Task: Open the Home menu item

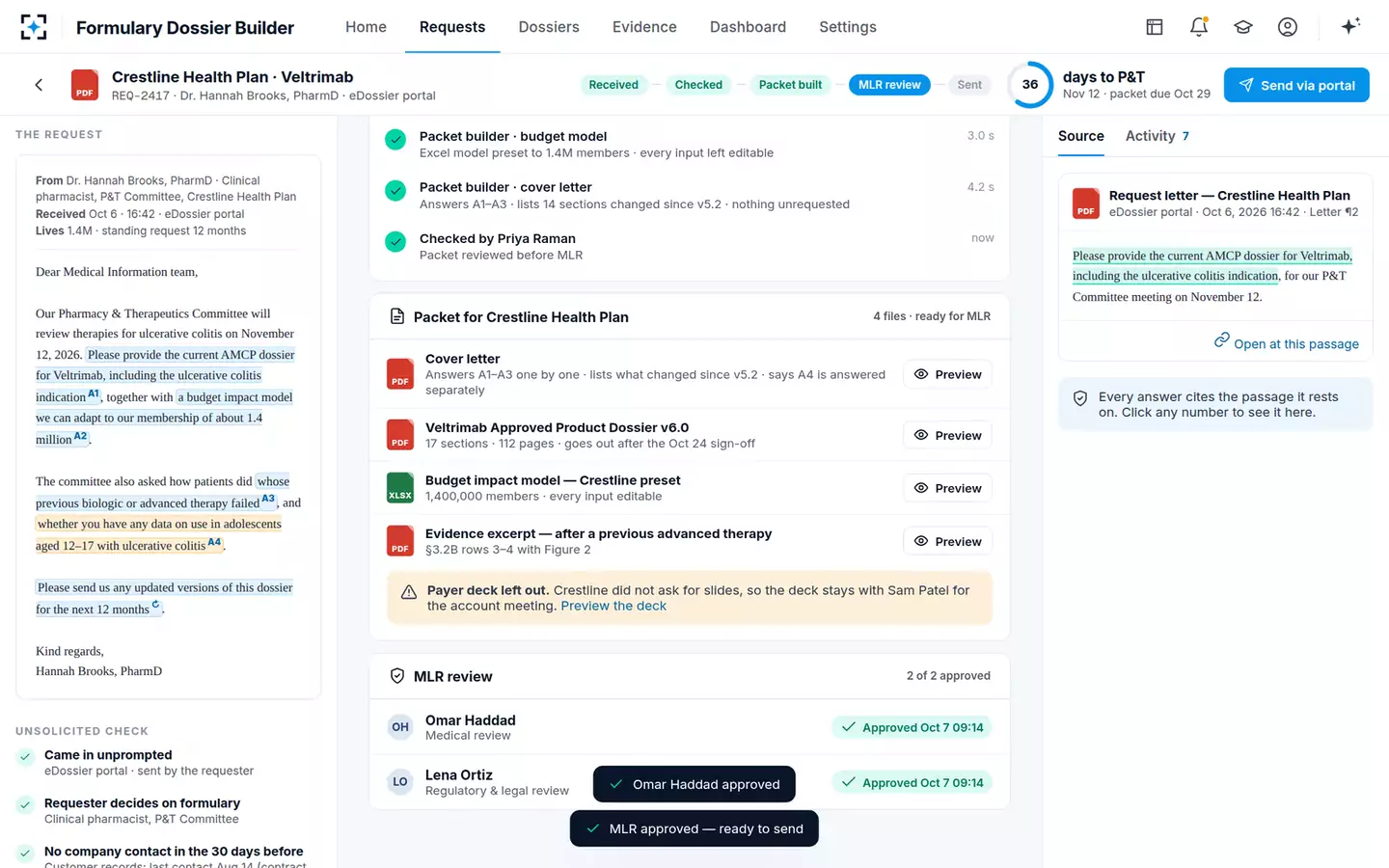Action: 366,27
